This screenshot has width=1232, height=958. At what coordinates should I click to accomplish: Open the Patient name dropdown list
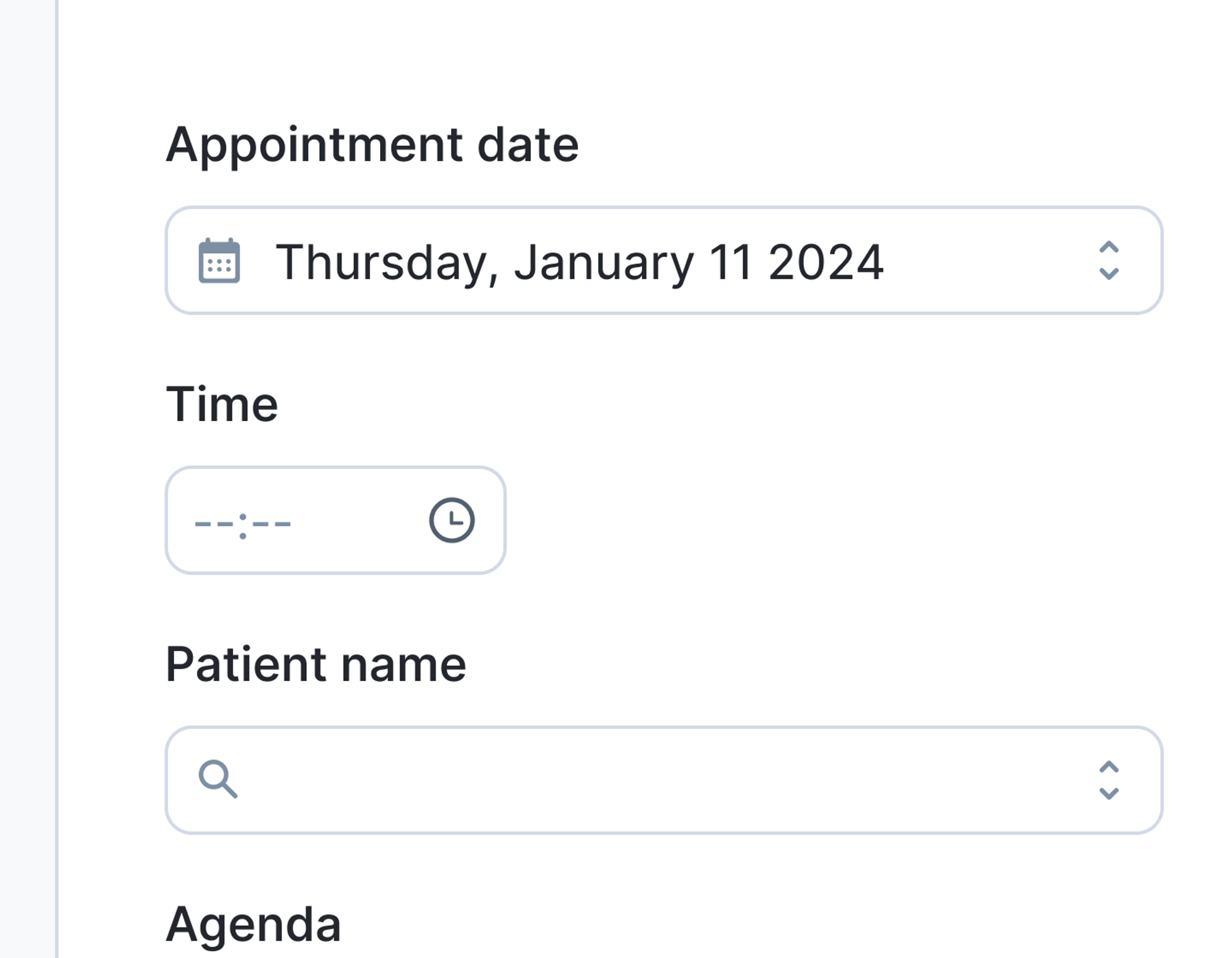click(1109, 780)
